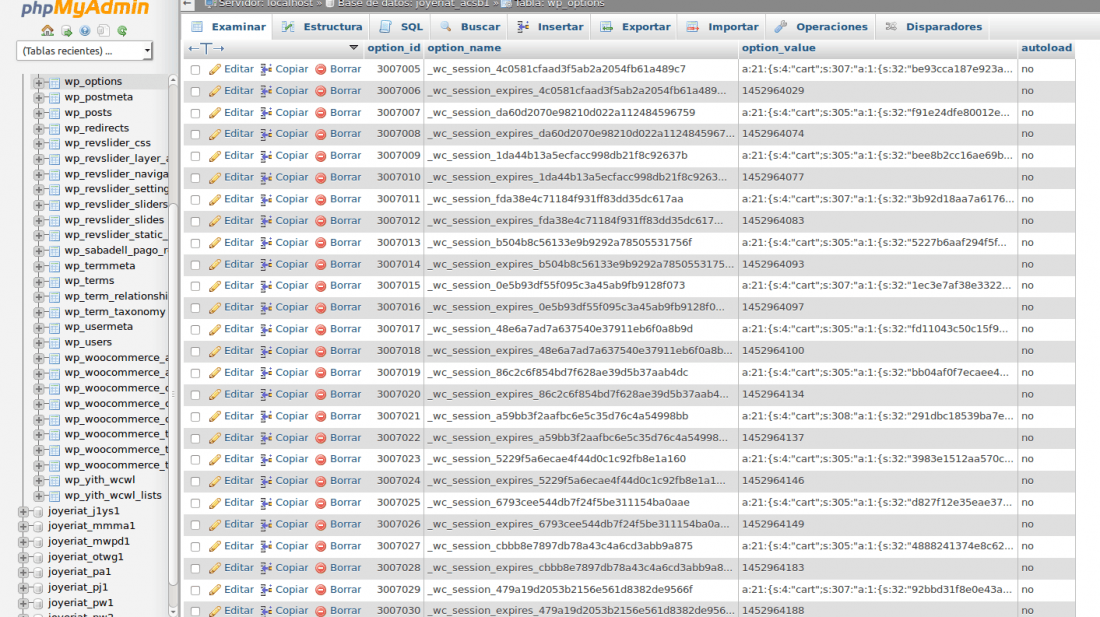Click copy icon for row 3007014
Screen dimensions: 1100x617
pyautogui.click(x=266, y=264)
